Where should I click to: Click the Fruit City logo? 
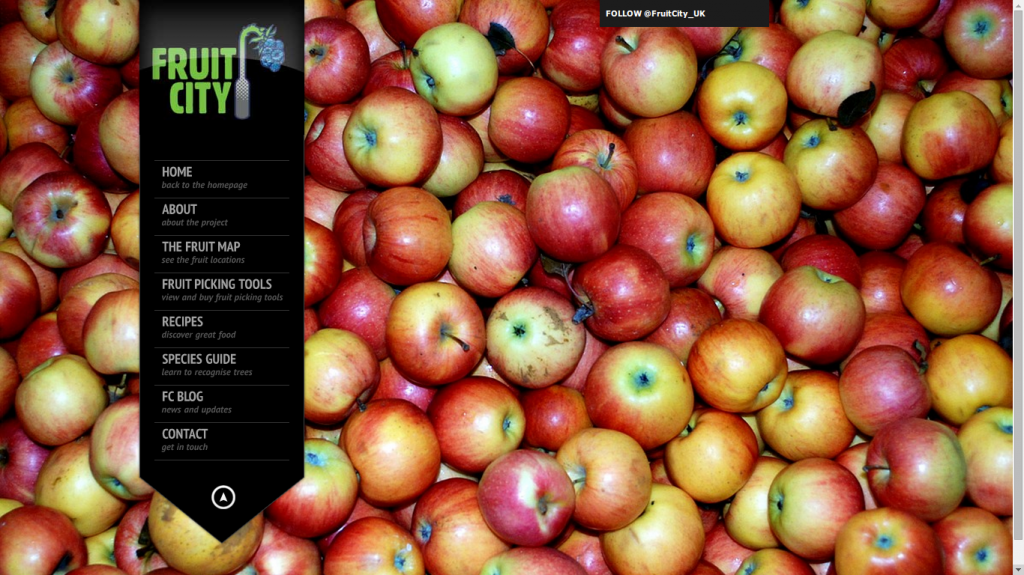pyautogui.click(x=219, y=72)
